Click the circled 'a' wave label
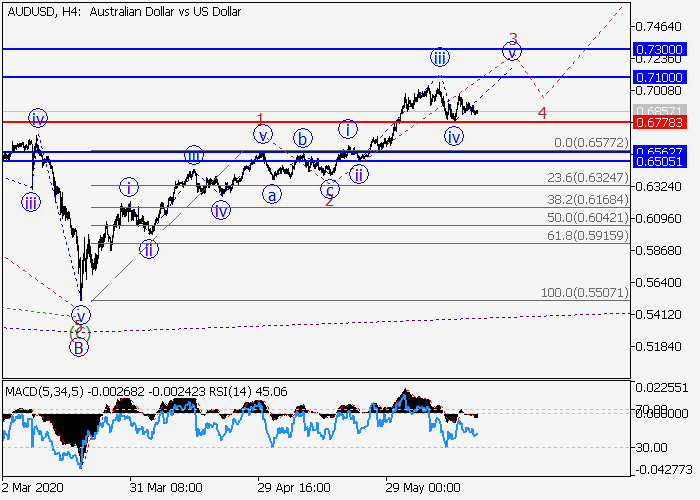This screenshot has height=500, width=700. click(x=272, y=195)
